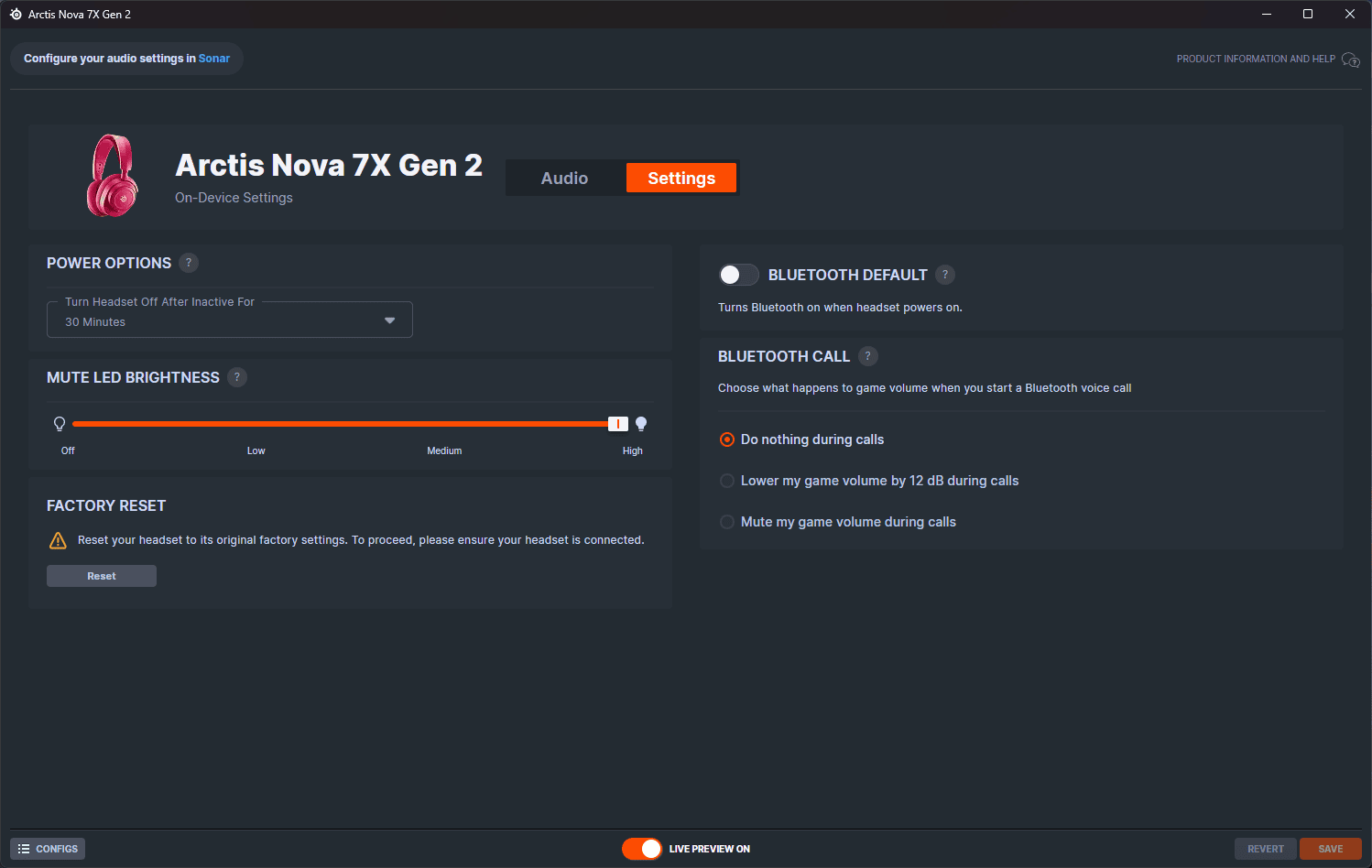This screenshot has width=1372, height=868.
Task: Click the Power Options help question mark
Action: [189, 263]
